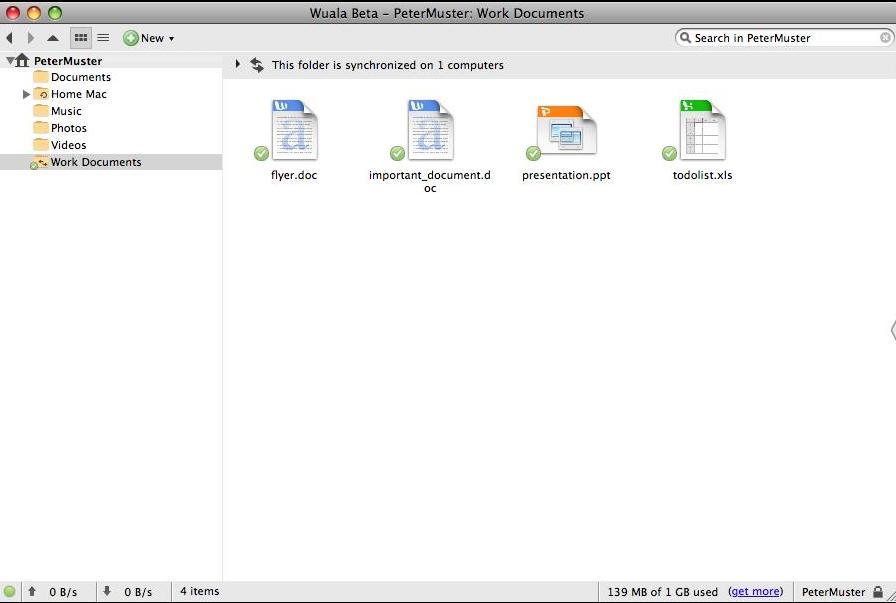Click the Videos folder icon
896x603 pixels.
41,145
